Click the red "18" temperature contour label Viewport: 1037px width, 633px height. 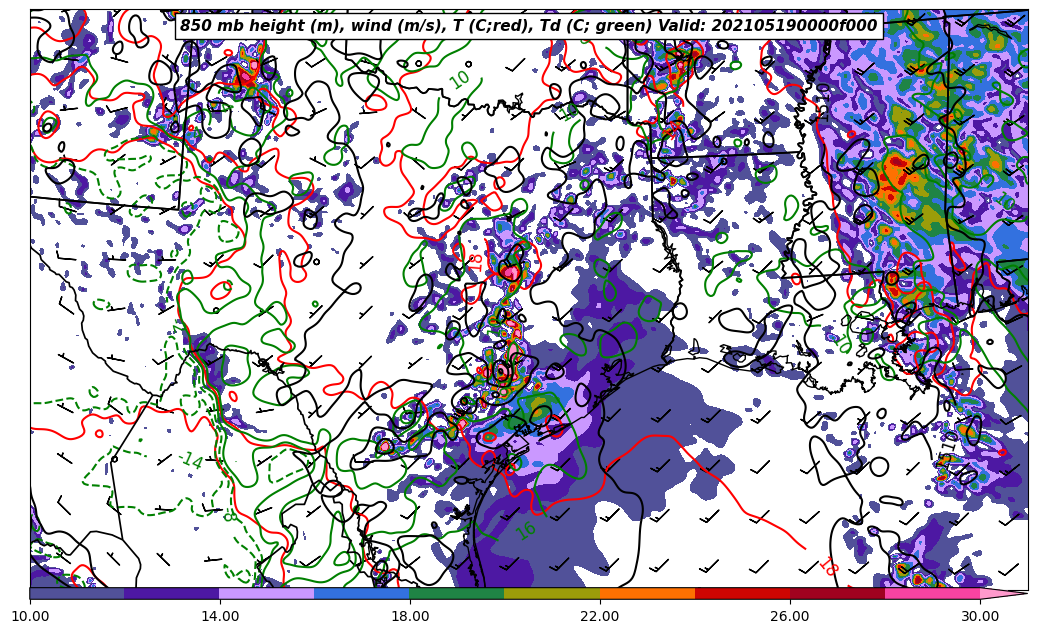click(828, 567)
